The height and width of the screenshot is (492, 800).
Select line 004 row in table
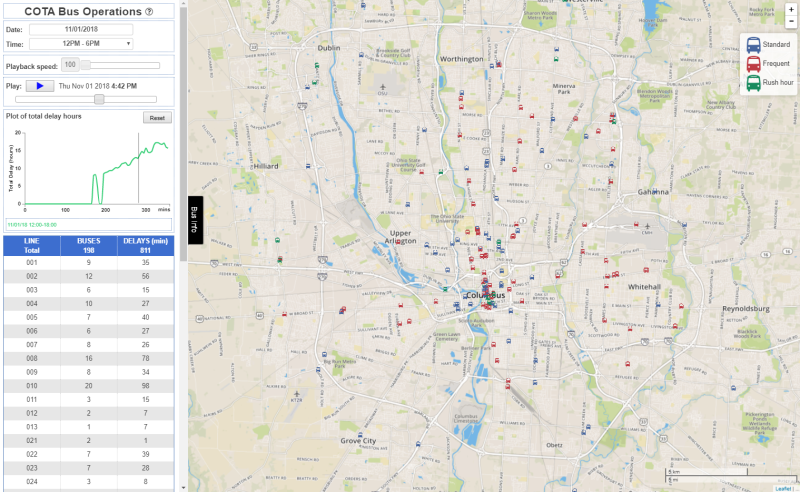tap(89, 304)
